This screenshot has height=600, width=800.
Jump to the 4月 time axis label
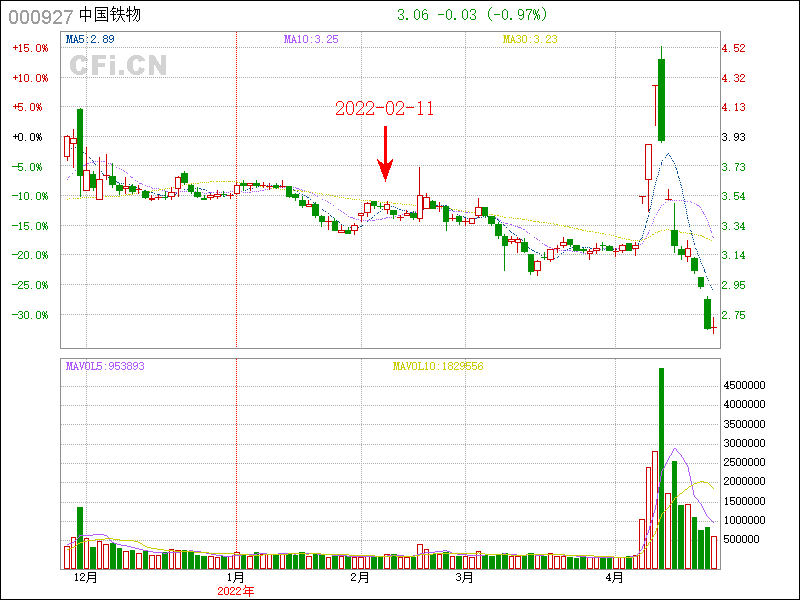tap(615, 577)
